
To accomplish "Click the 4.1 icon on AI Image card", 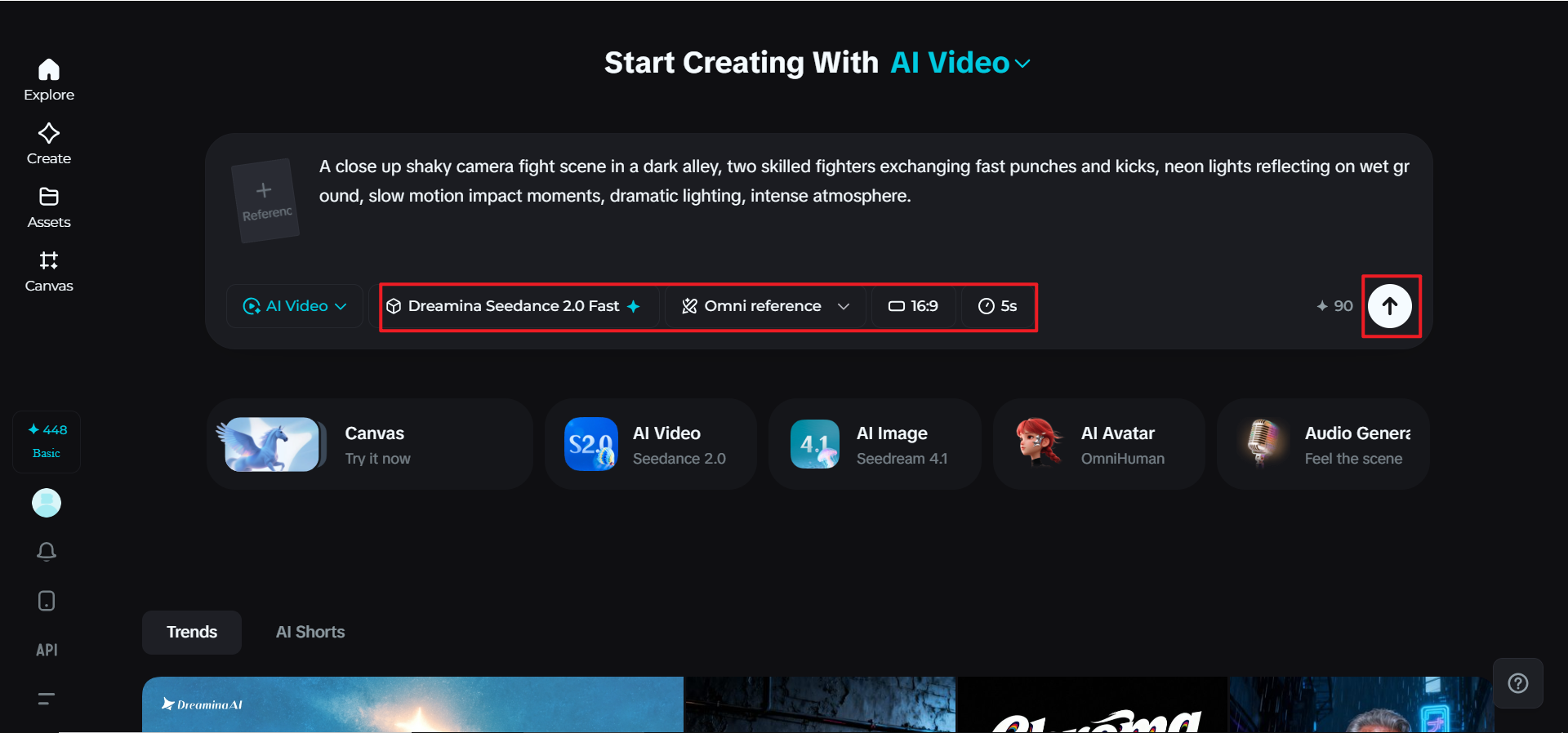I will 815,444.
